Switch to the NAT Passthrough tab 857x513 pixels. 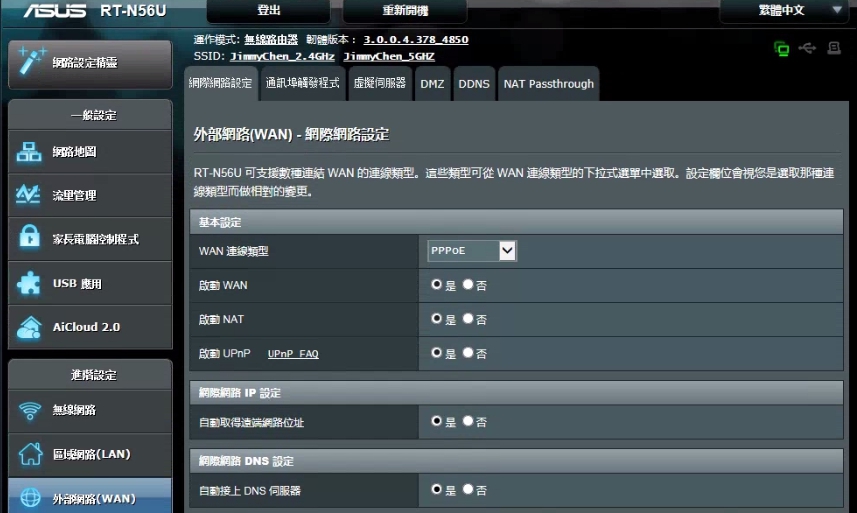[549, 84]
